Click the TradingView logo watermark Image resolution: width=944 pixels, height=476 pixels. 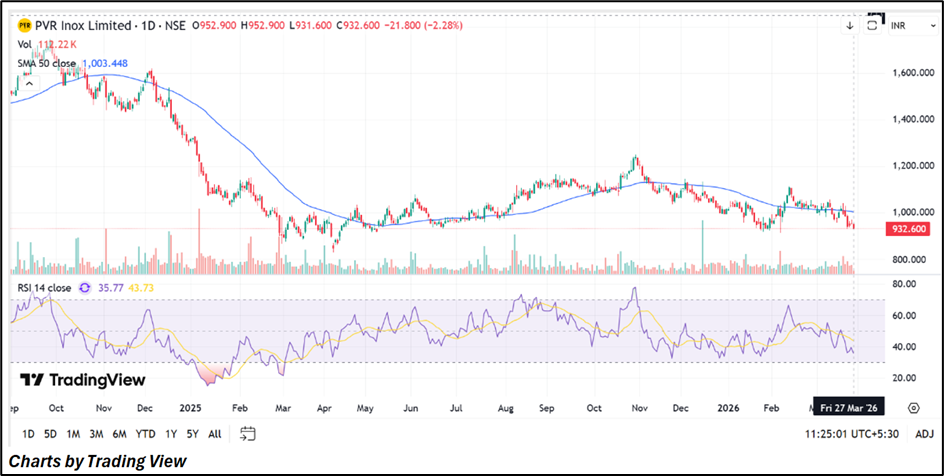84,380
